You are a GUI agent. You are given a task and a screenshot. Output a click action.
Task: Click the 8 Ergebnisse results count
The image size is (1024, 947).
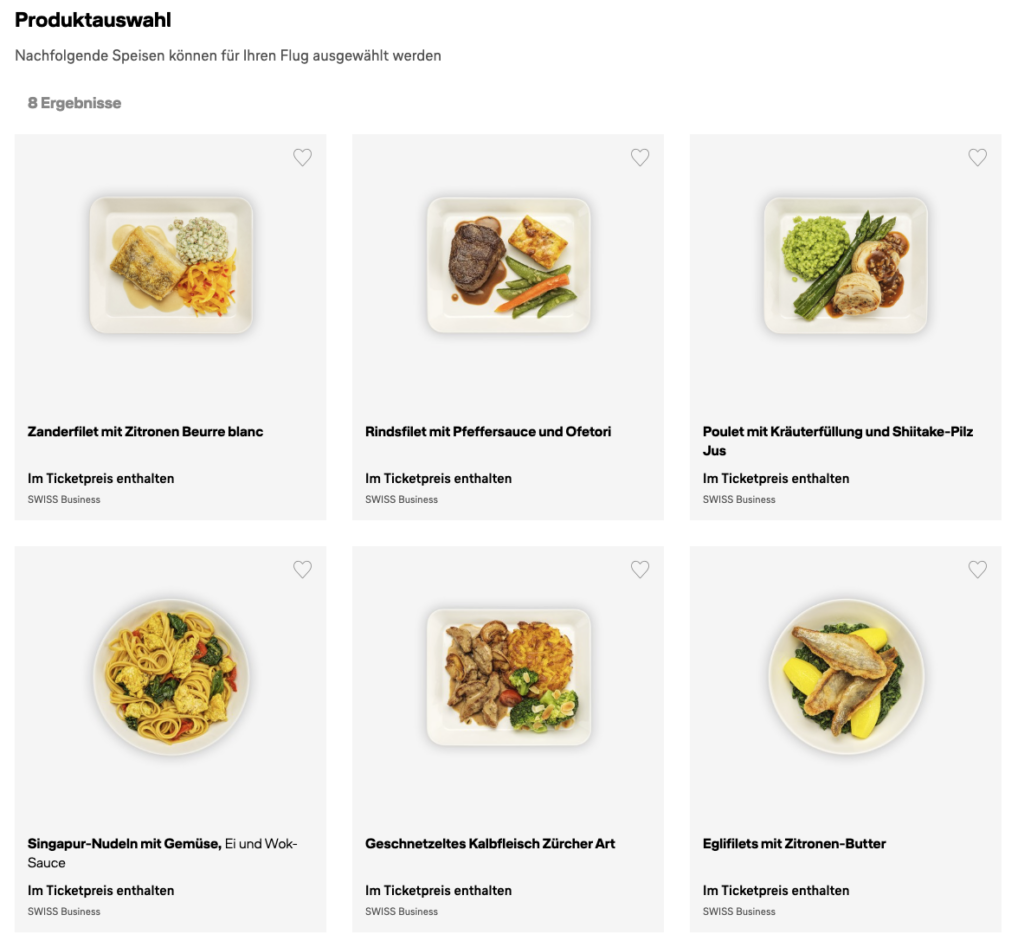[x=74, y=103]
